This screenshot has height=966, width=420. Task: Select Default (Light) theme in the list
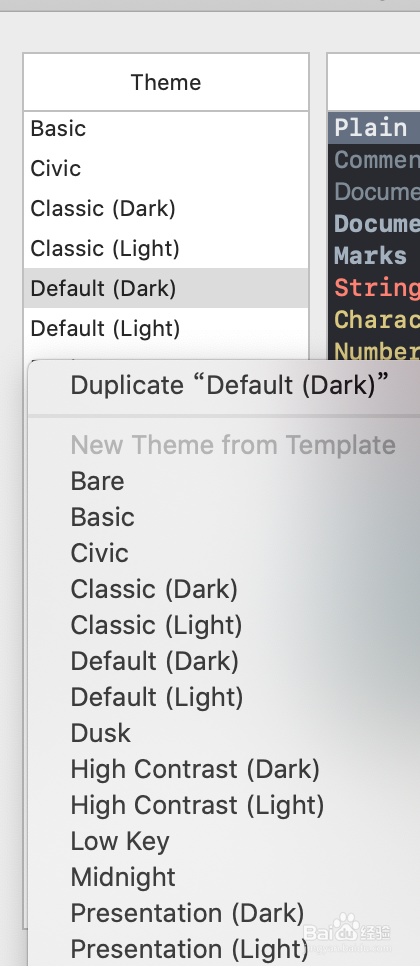(x=166, y=328)
